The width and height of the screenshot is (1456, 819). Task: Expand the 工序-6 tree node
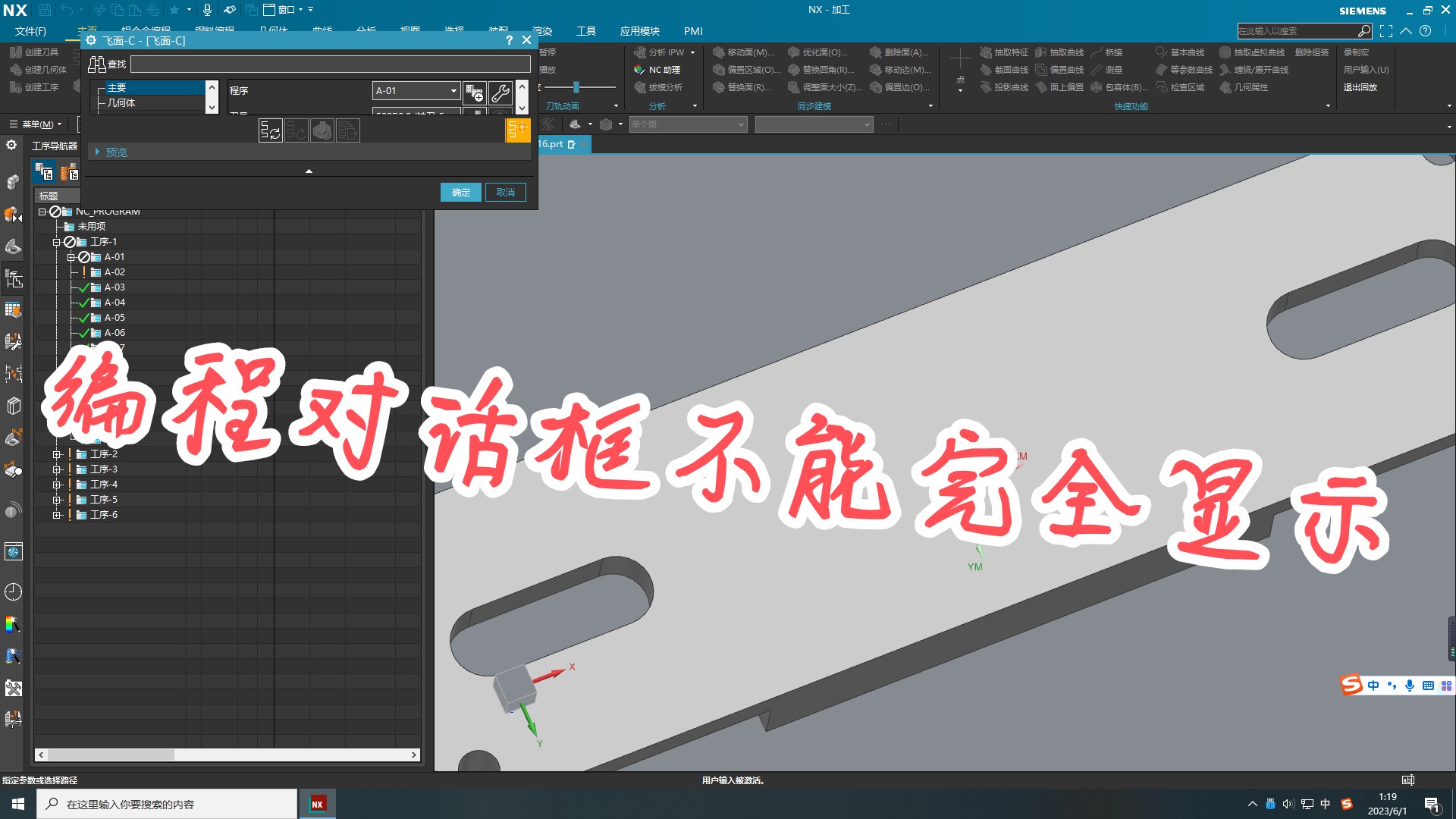[x=57, y=515]
